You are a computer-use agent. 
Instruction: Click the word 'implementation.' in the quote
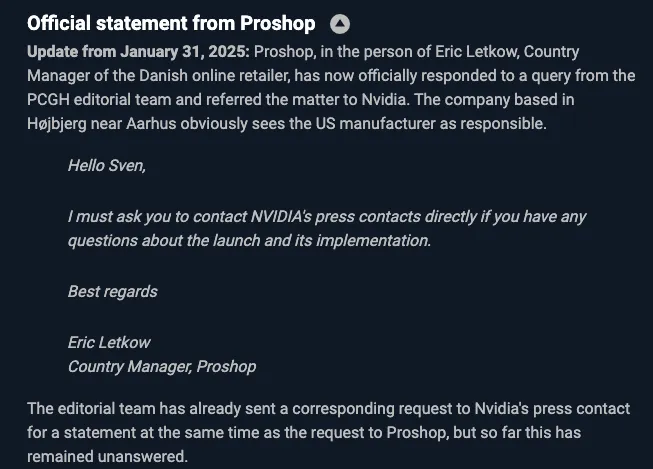pyautogui.click(x=374, y=241)
